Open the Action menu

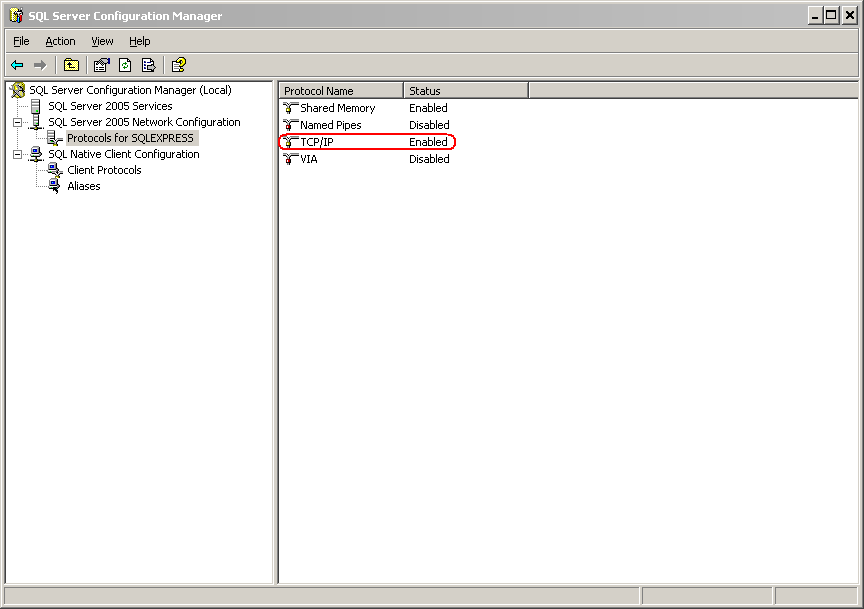click(60, 41)
